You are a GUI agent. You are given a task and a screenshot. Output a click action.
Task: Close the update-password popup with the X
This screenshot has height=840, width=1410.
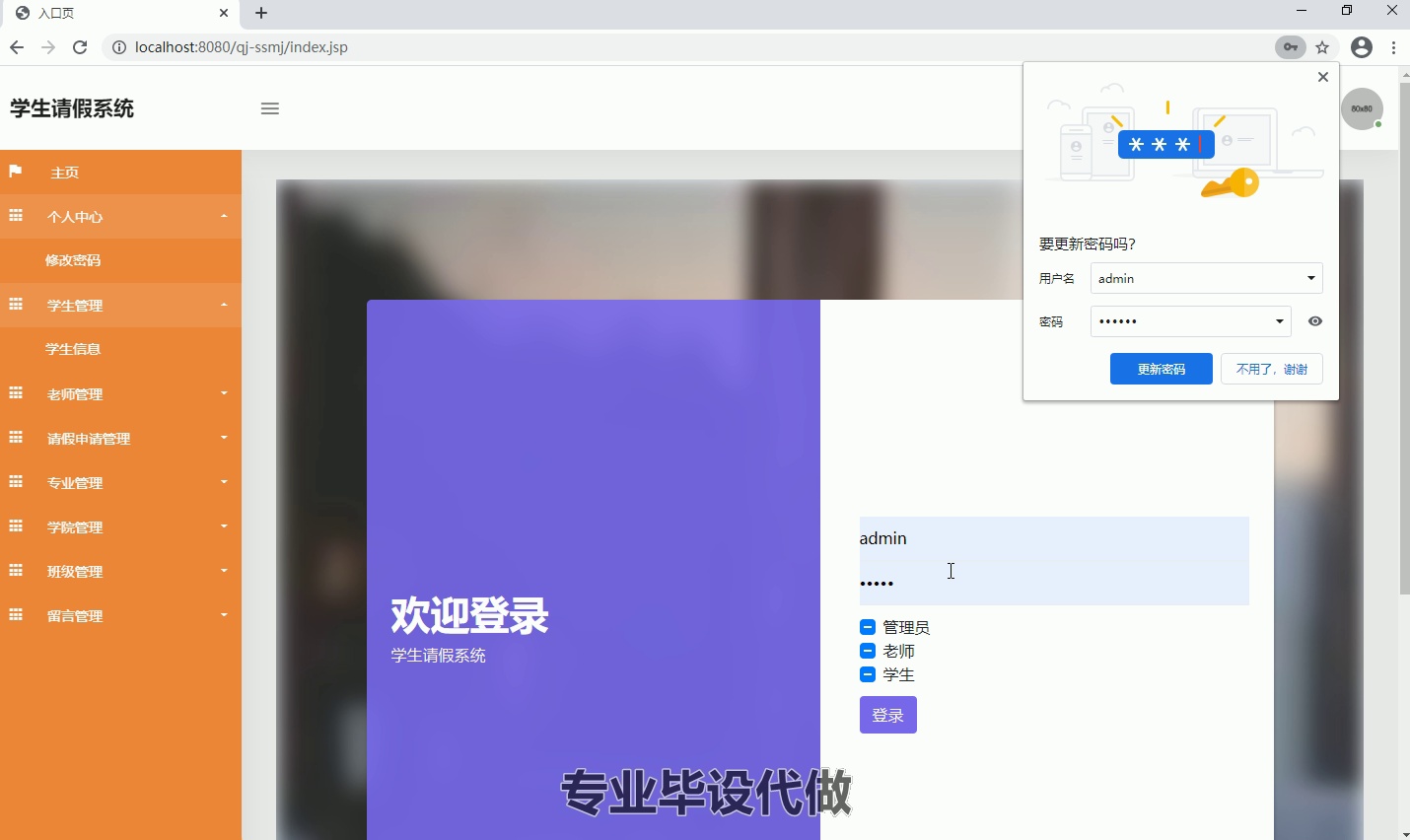pos(1323,77)
